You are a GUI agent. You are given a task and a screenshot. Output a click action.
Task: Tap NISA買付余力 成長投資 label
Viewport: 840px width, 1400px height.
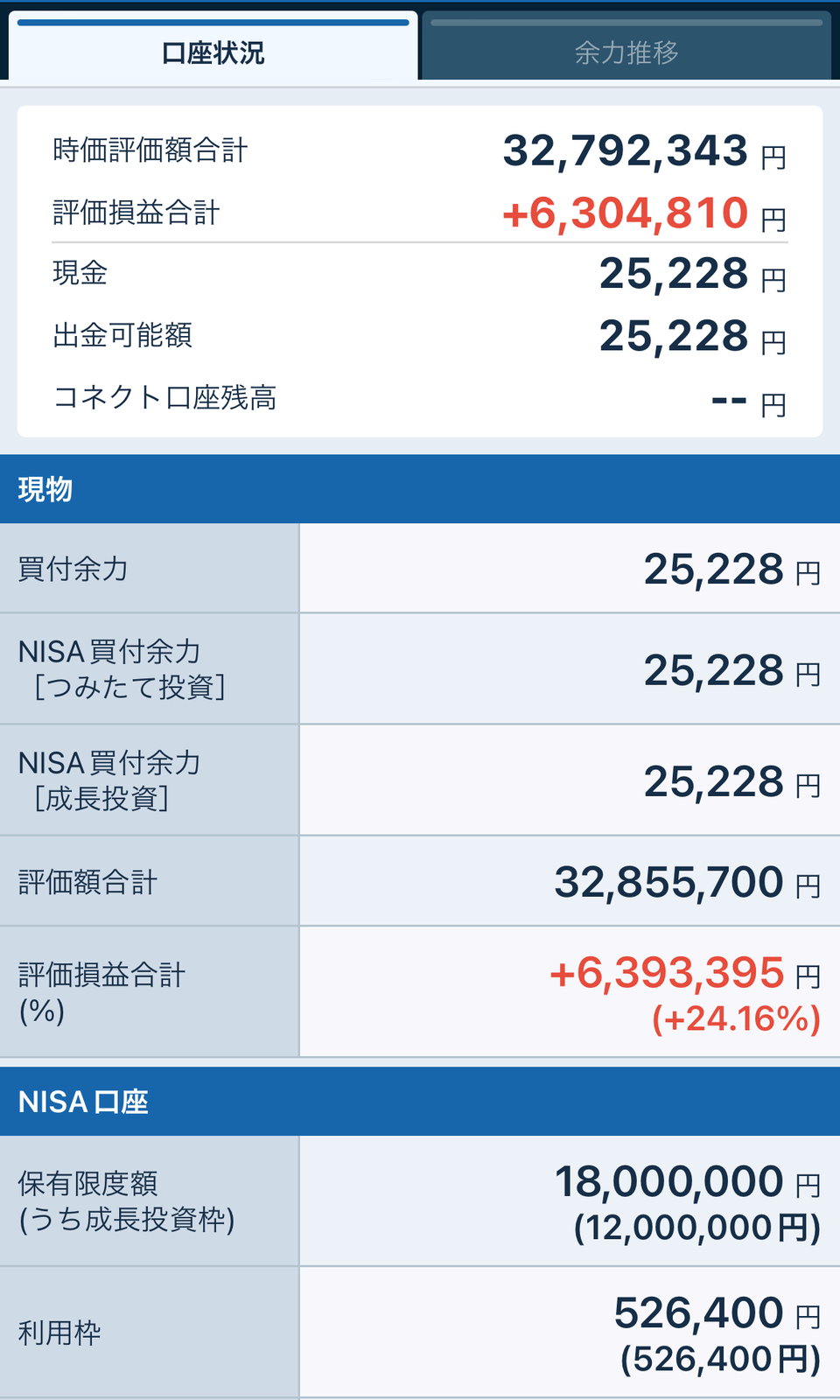coord(109,780)
